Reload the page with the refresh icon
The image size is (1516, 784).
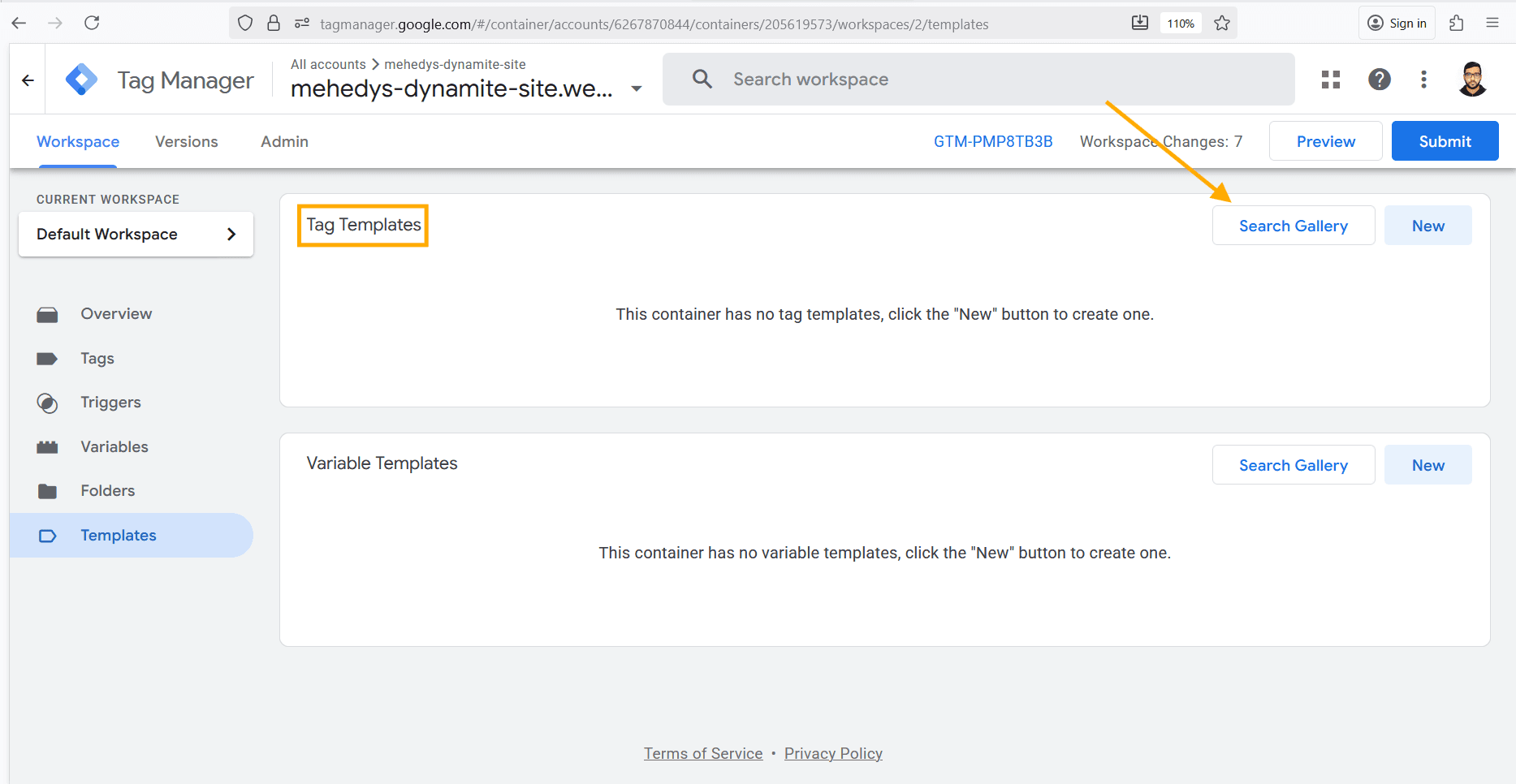[x=92, y=23]
